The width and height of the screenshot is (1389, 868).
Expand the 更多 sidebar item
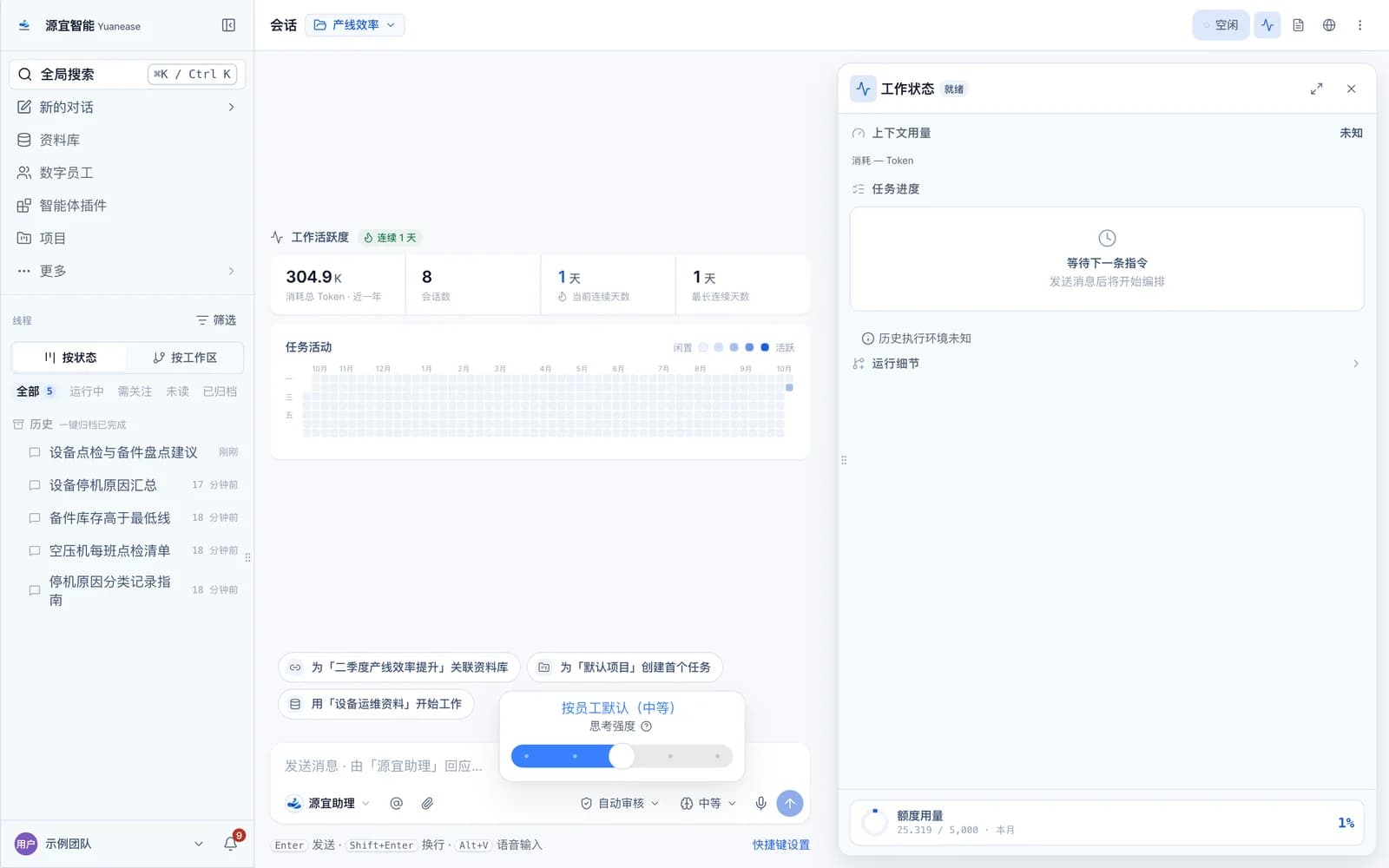click(127, 271)
